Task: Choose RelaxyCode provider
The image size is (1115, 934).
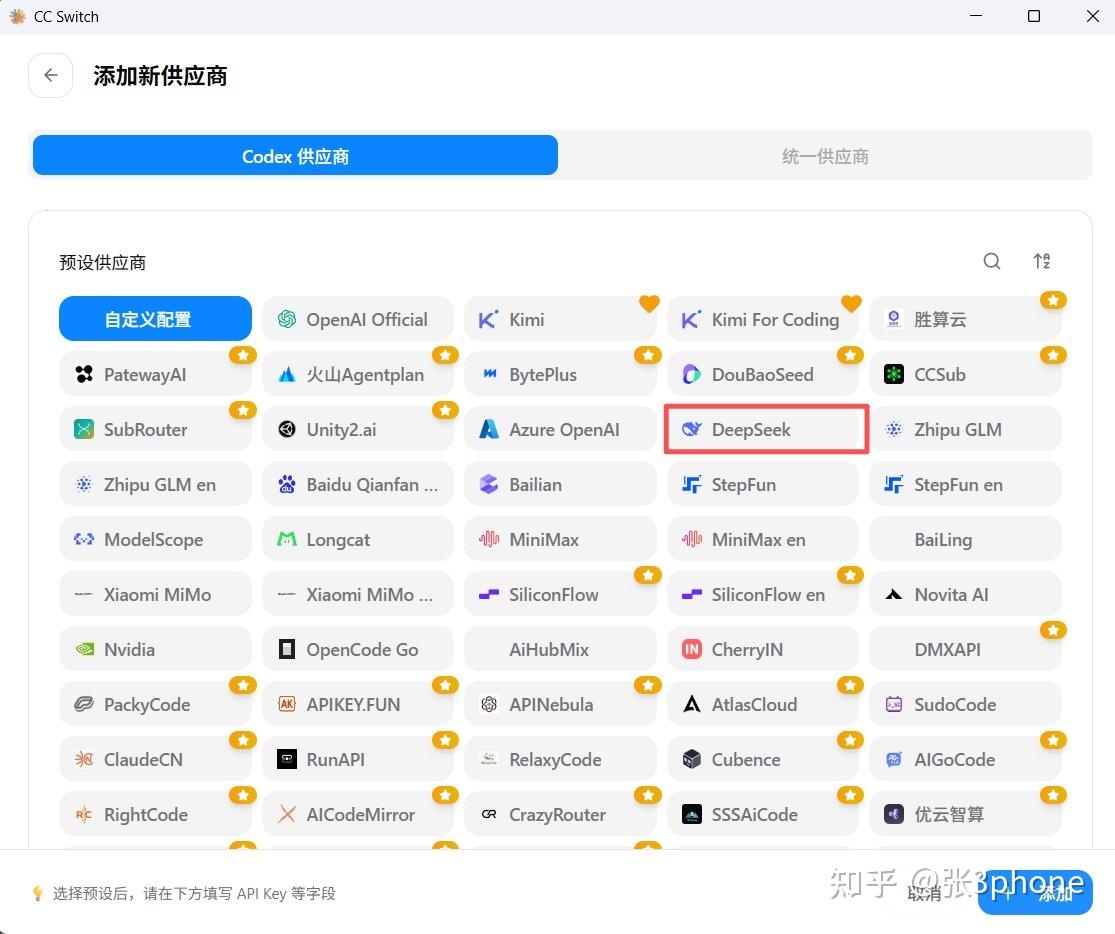Action: click(560, 759)
